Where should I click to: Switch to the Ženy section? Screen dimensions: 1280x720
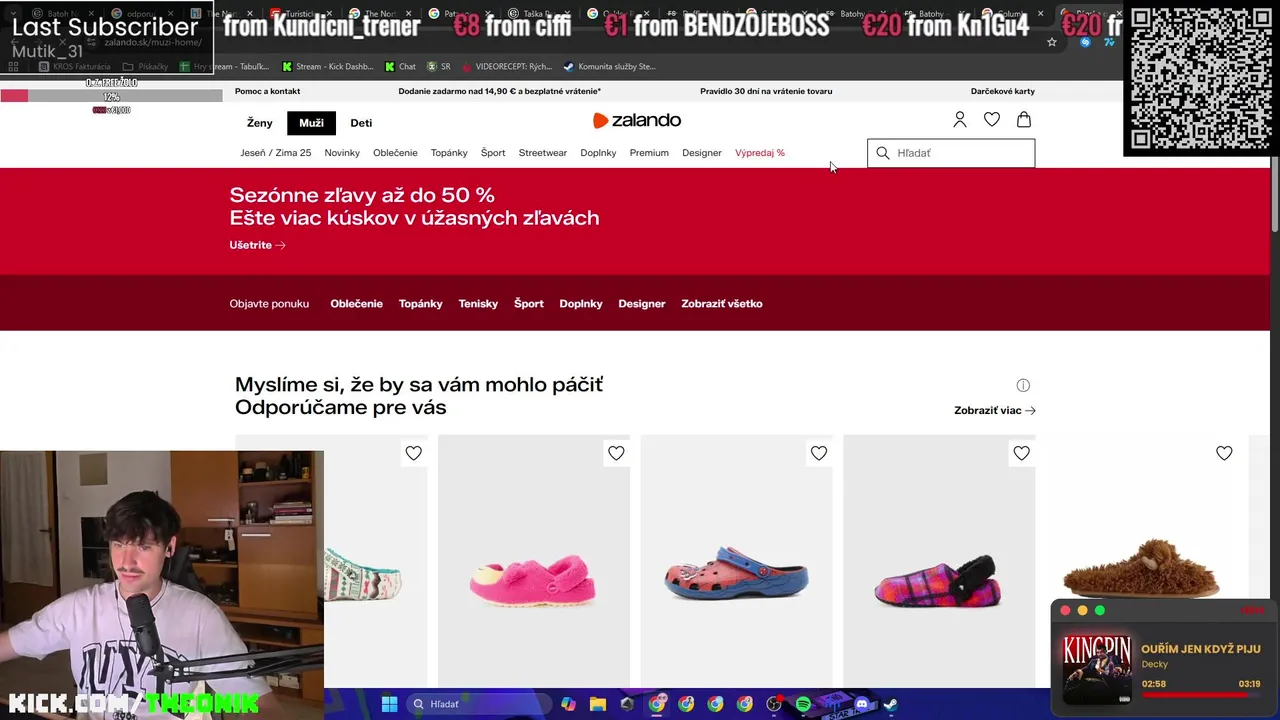coord(260,123)
